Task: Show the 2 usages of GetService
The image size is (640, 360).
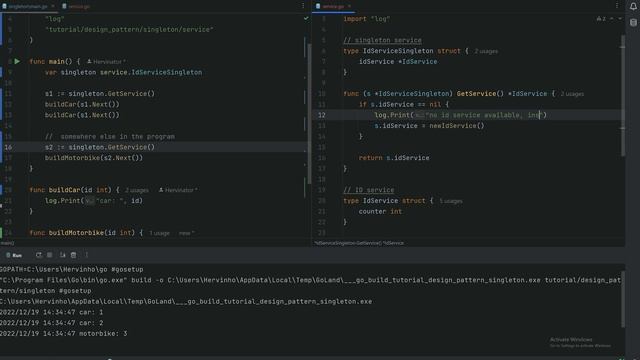Action: (572, 94)
